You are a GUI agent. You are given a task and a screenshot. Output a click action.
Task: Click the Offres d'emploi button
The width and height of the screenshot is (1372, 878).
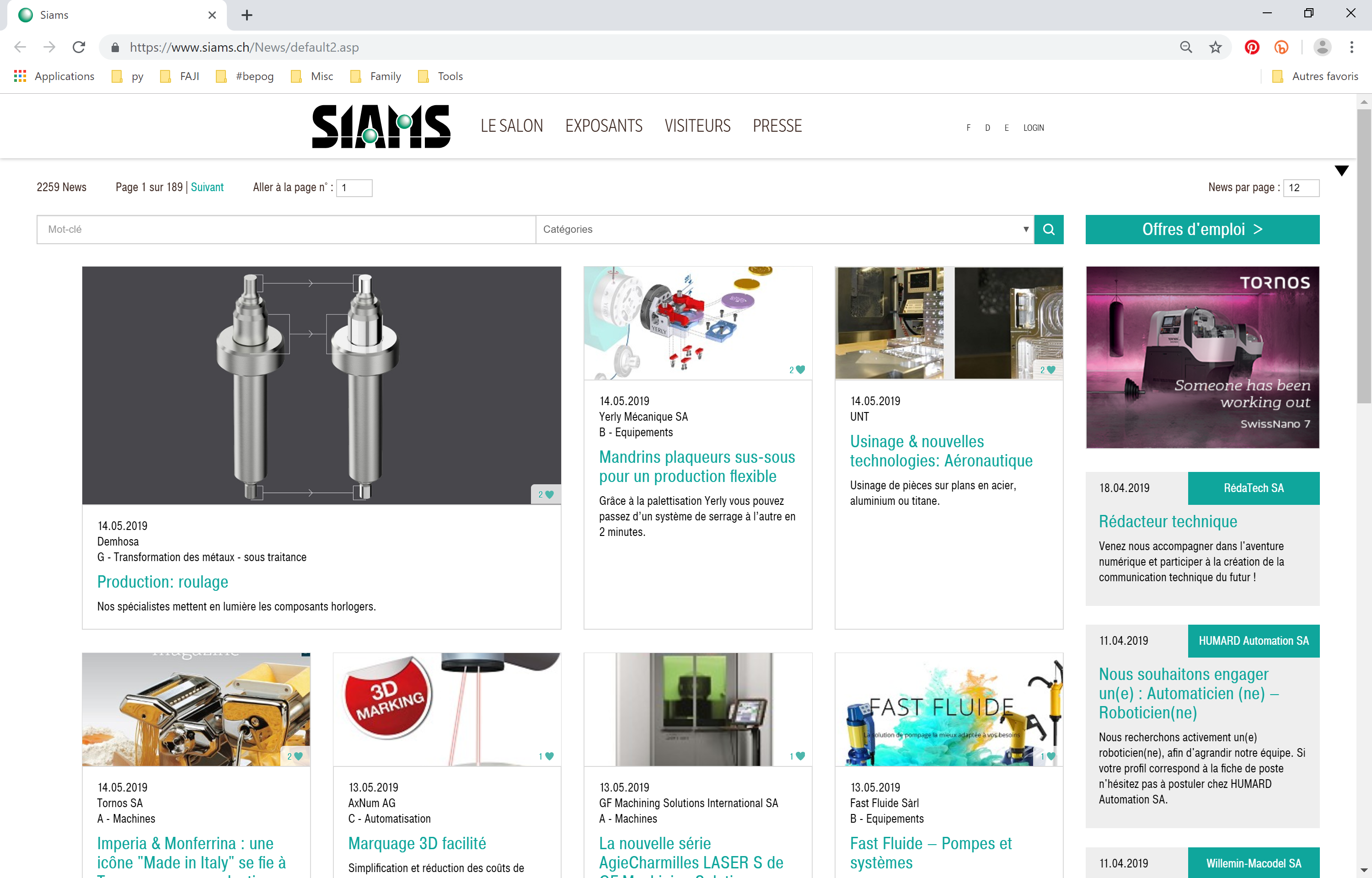coord(1202,229)
